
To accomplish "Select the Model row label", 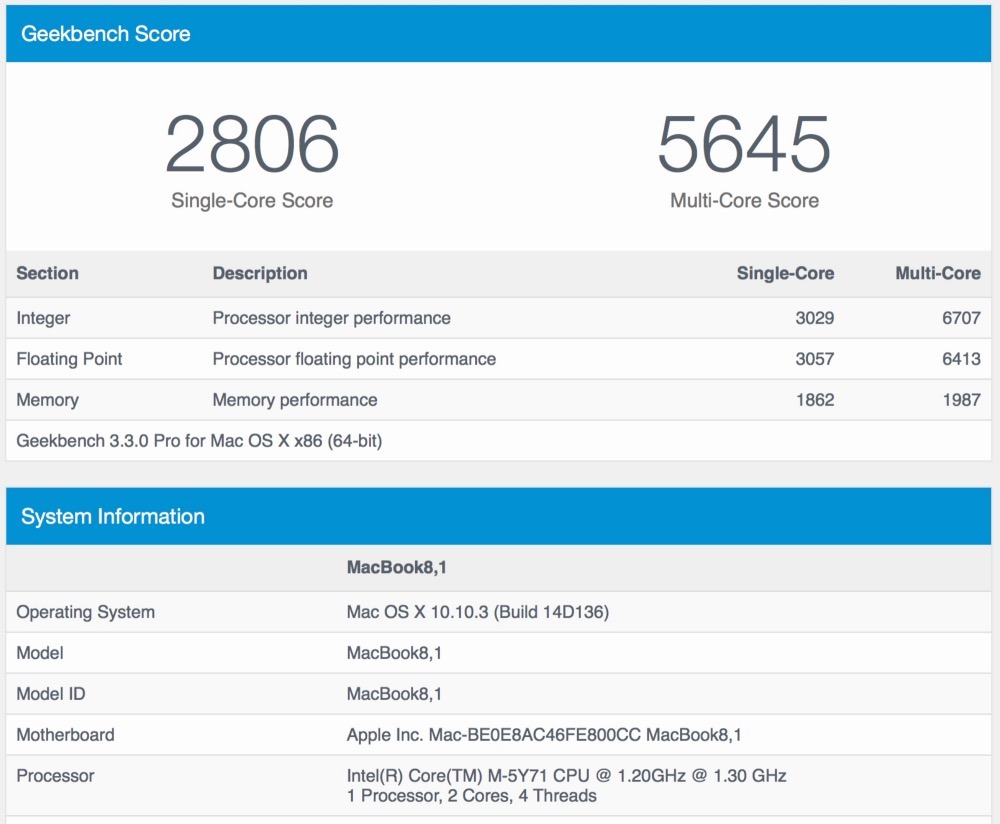I will (40, 652).
